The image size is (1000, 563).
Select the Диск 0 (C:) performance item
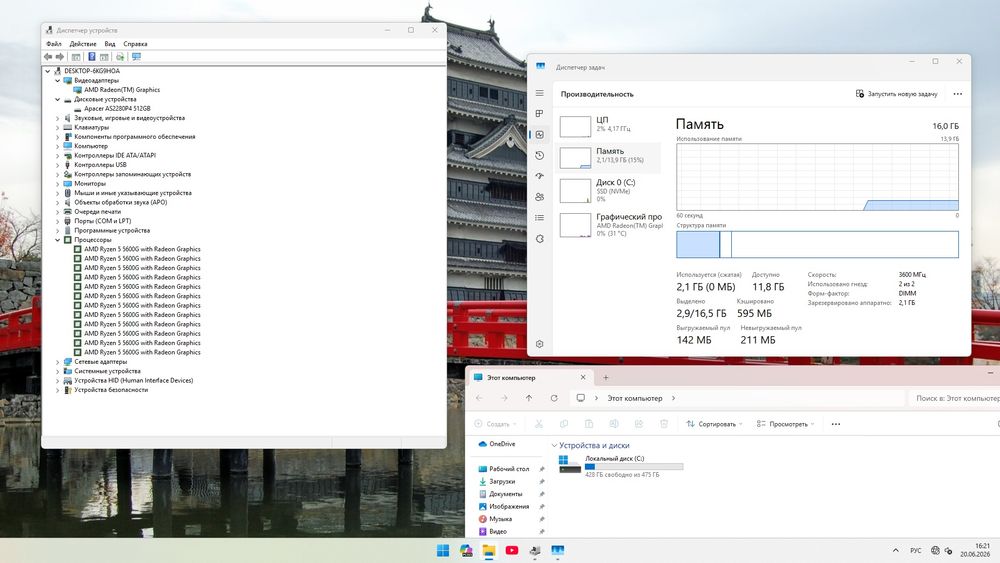click(609, 191)
